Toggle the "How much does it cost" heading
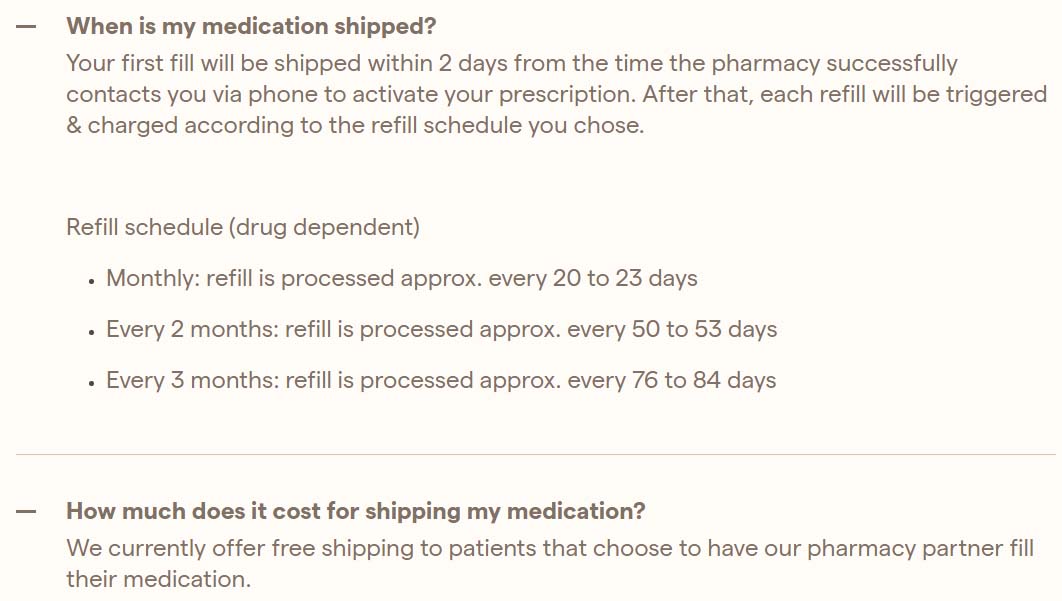The height and width of the screenshot is (601, 1062). 356,511
